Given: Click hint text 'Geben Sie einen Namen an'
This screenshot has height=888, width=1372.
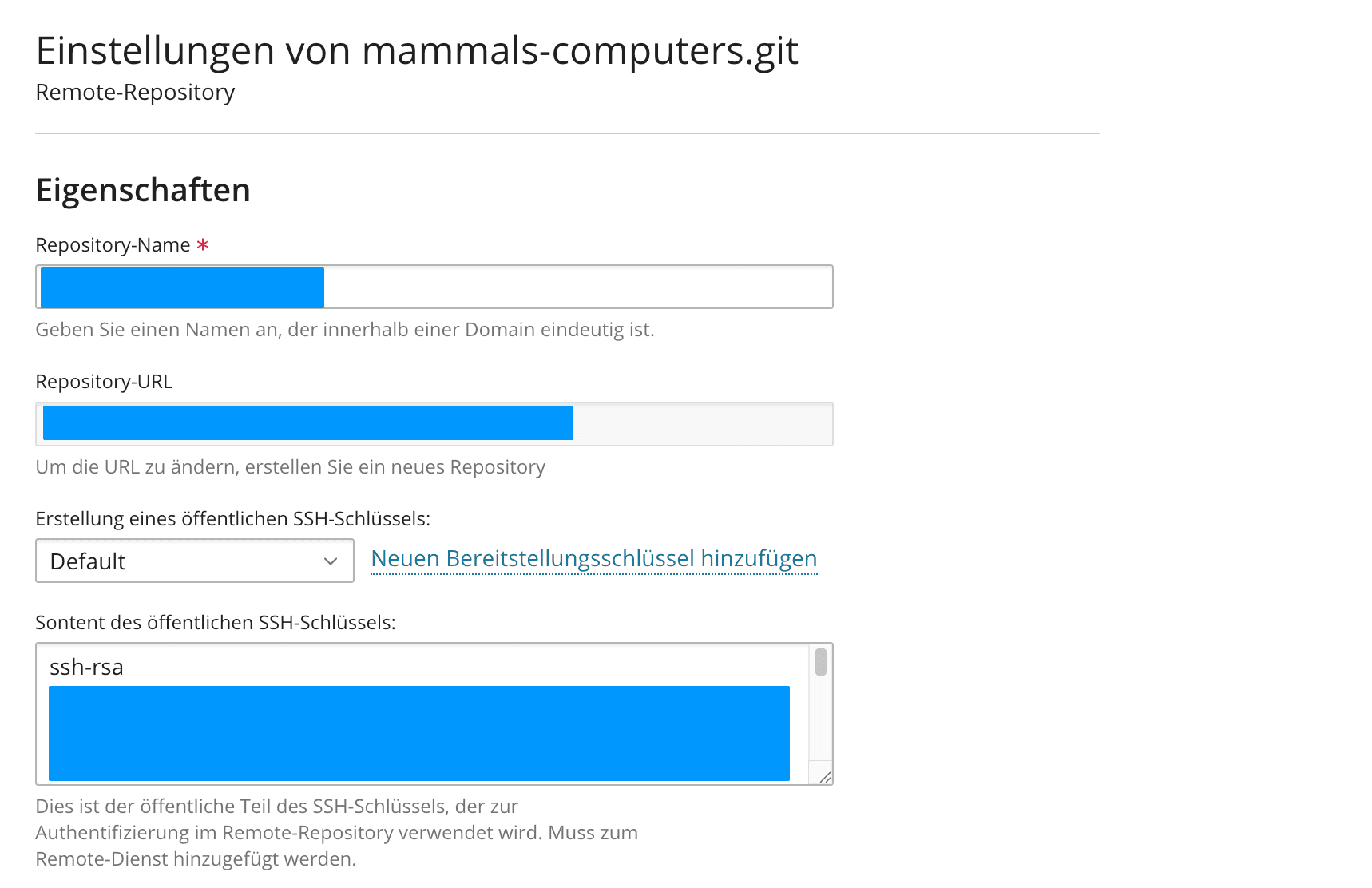Looking at the screenshot, I should point(344,330).
